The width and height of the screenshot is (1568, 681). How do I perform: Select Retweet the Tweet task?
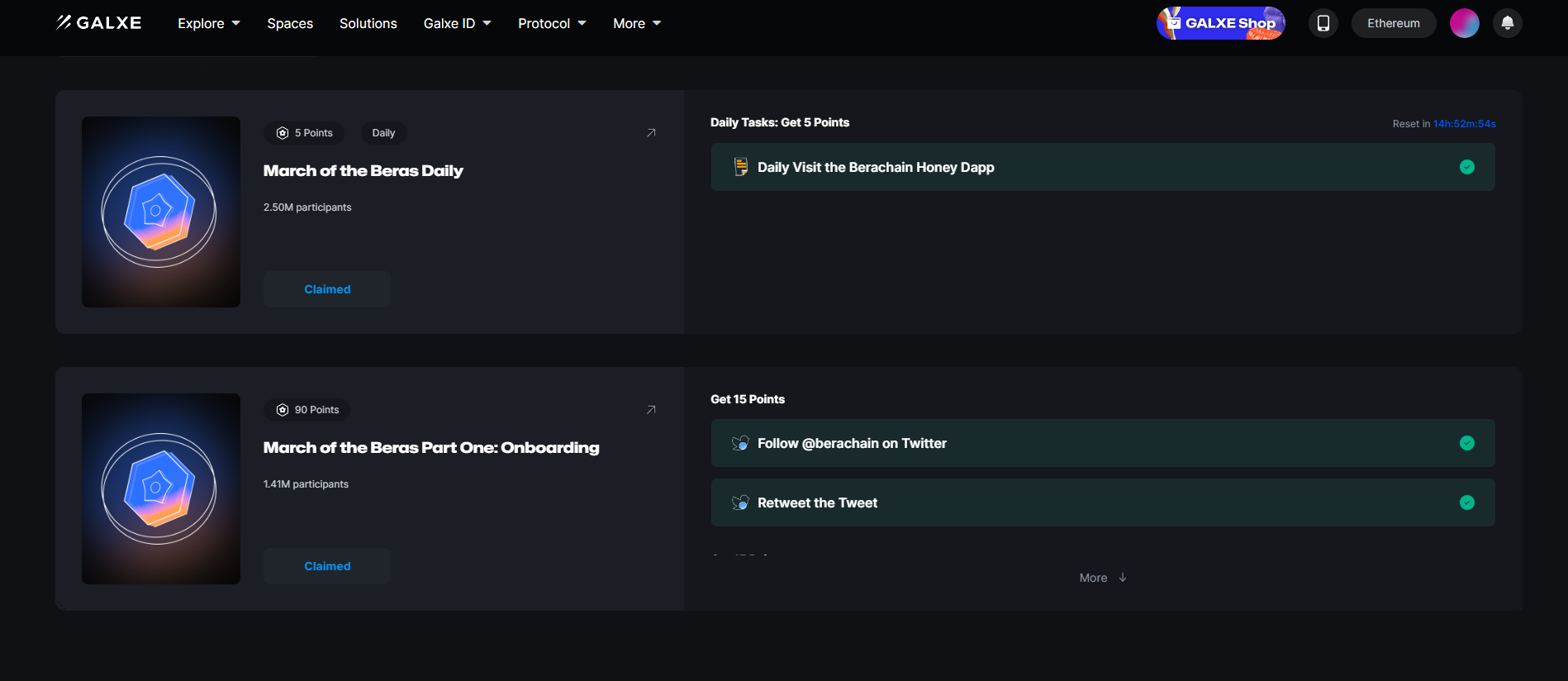point(1103,502)
